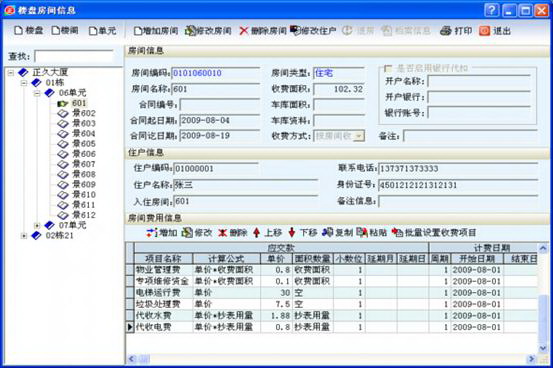Click the 下移 down arrow icon

[292, 233]
